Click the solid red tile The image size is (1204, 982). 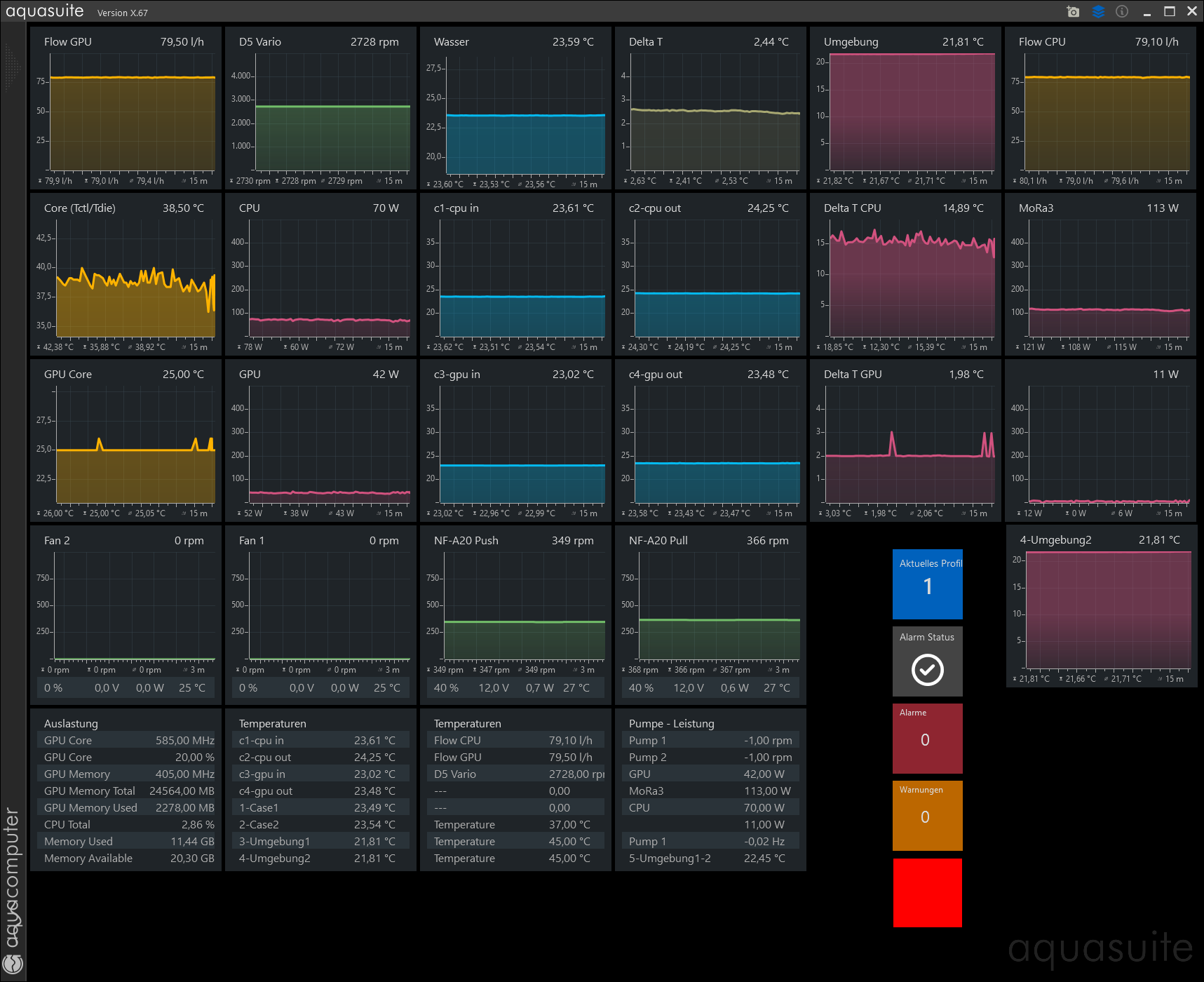click(x=928, y=893)
